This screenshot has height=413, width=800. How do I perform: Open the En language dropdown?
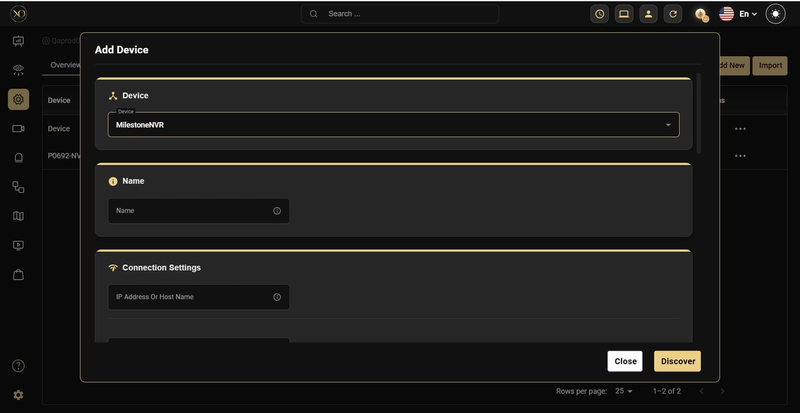tap(748, 14)
